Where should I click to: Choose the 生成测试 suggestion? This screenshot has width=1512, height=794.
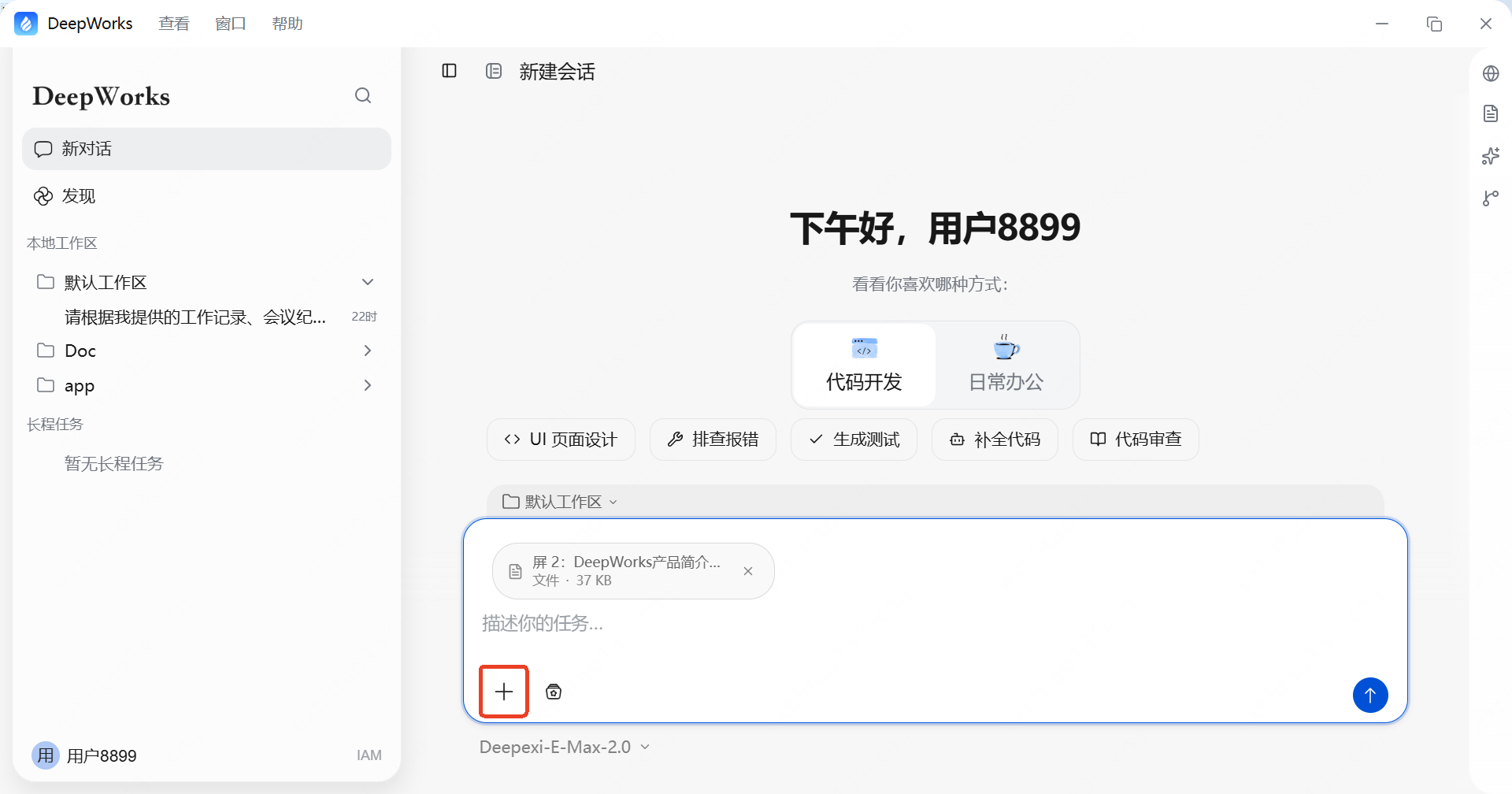click(854, 440)
